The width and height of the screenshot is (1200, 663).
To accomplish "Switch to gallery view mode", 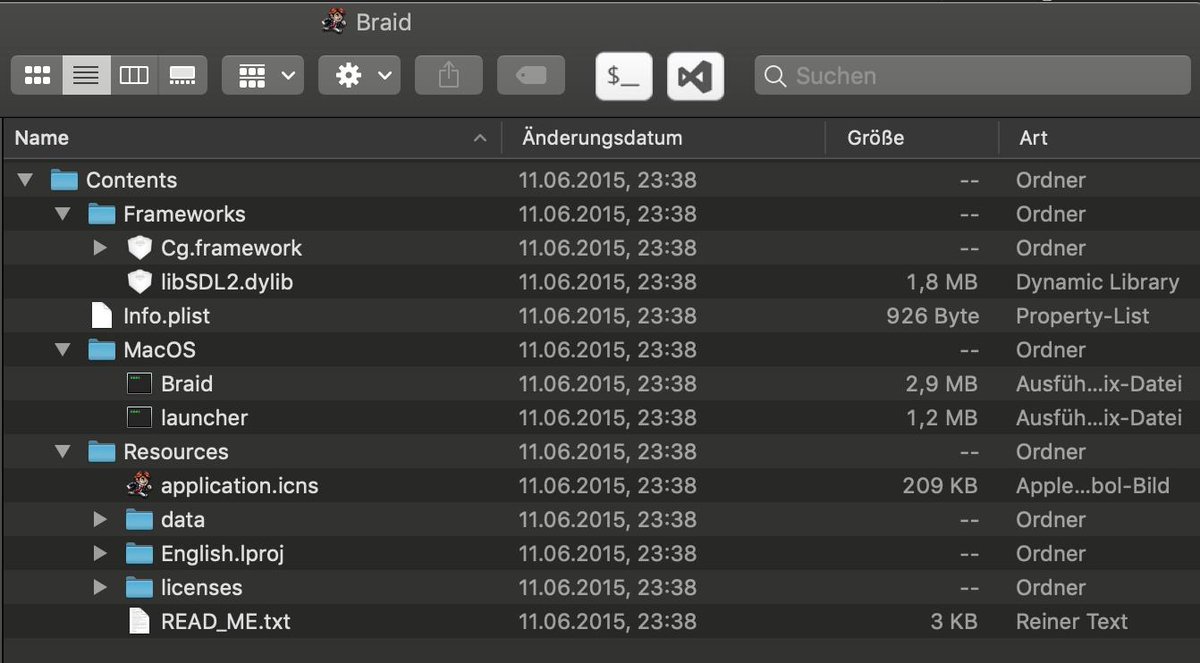I will click(x=182, y=76).
